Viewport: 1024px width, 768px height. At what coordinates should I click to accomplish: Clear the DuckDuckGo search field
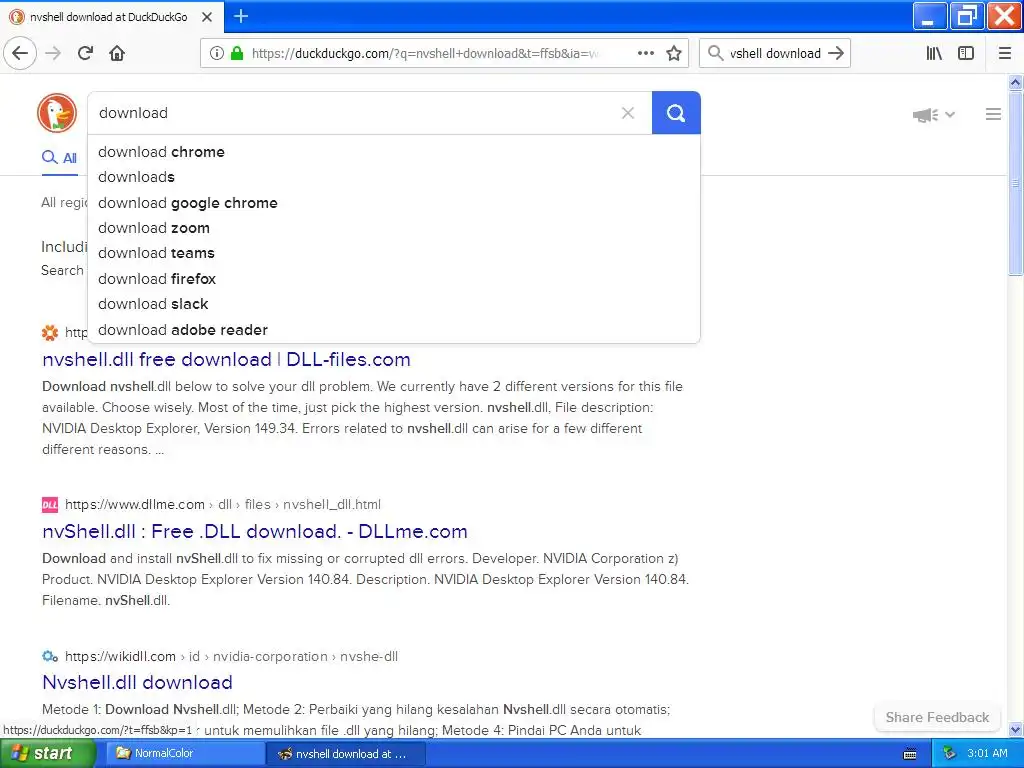628,113
